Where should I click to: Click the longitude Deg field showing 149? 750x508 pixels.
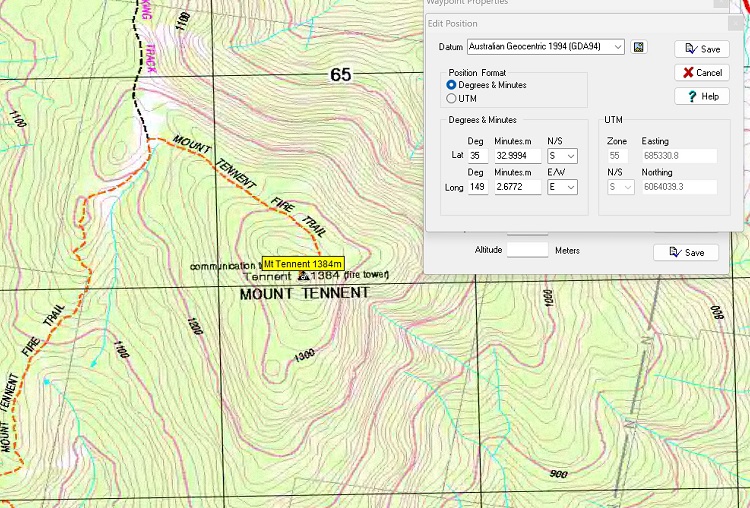[478, 187]
